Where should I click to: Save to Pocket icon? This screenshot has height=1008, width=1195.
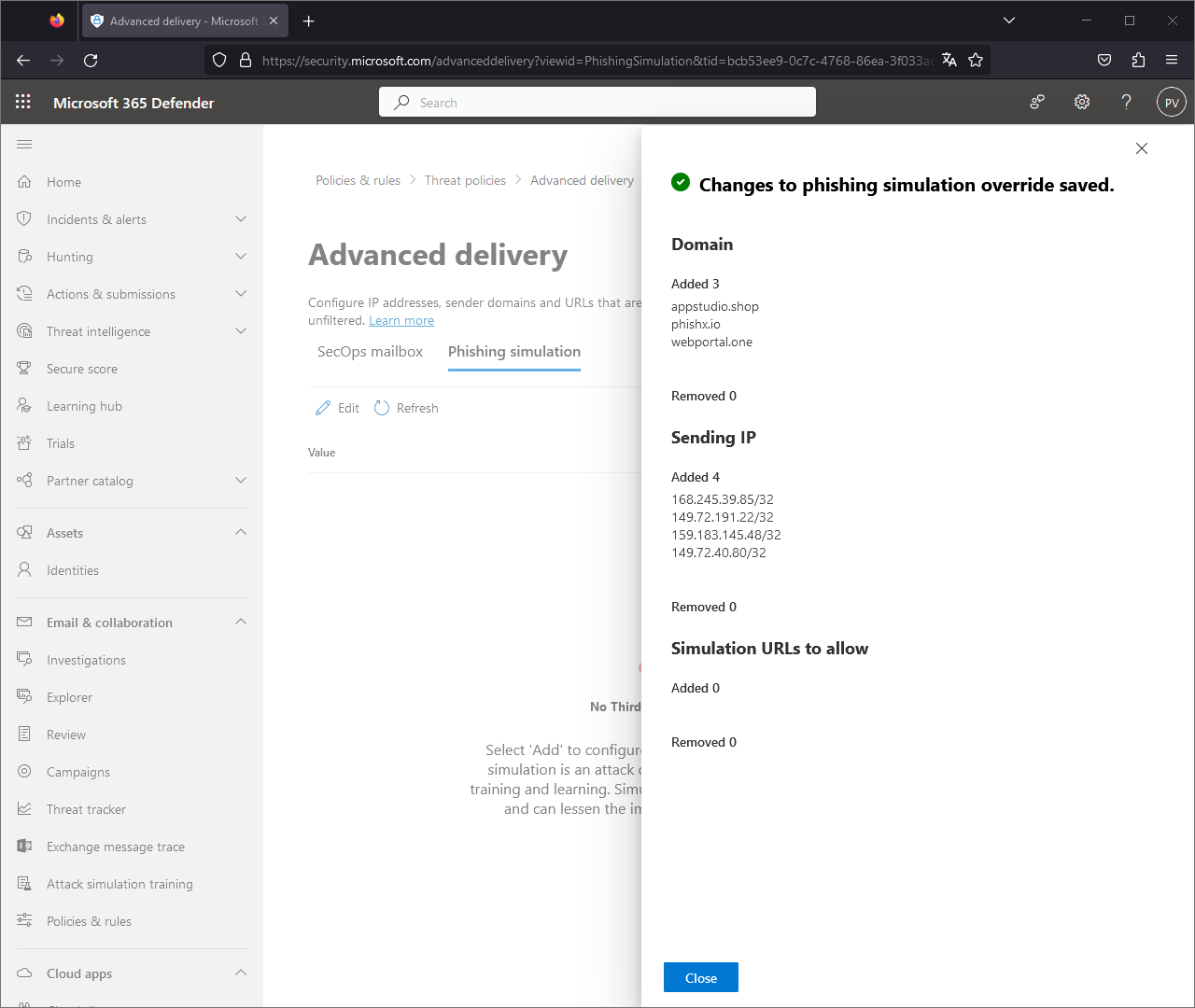1104,60
